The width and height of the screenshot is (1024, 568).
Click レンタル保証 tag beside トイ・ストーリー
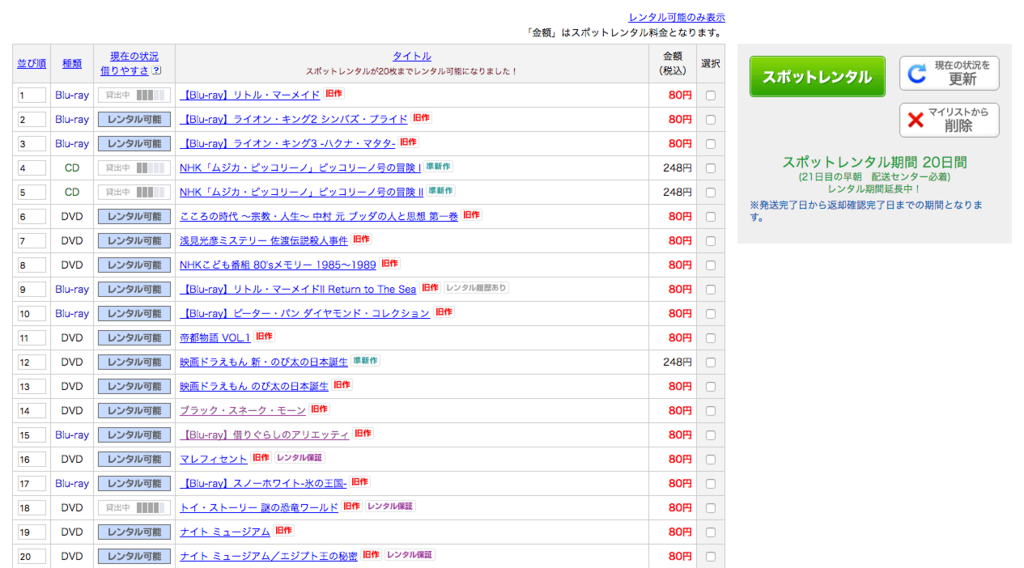click(x=390, y=506)
